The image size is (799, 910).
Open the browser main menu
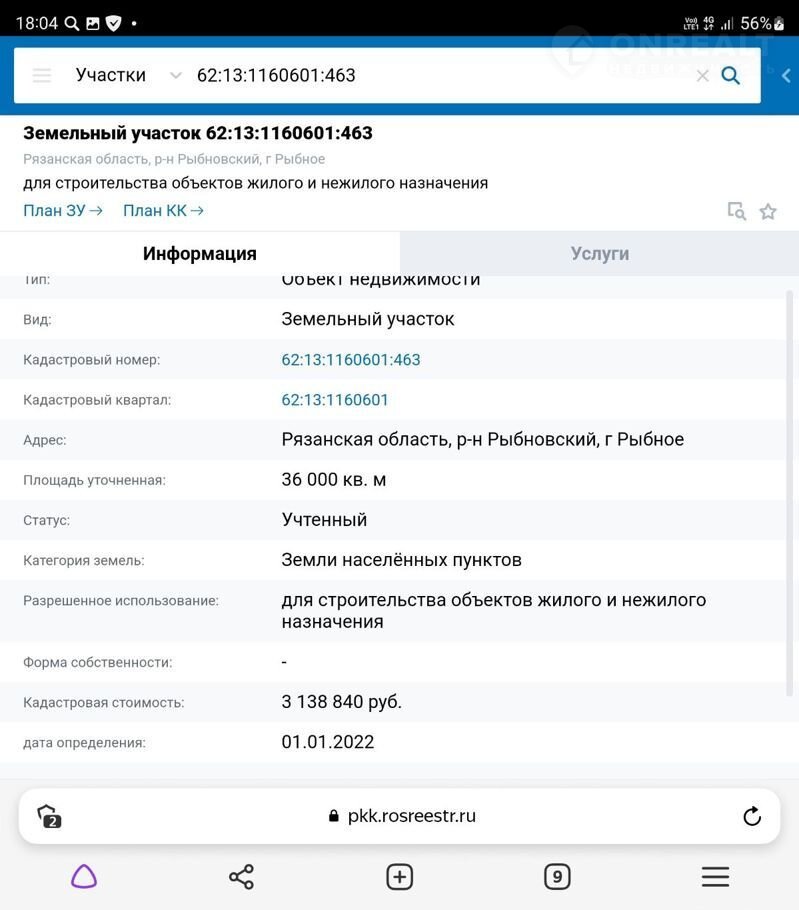(x=715, y=877)
